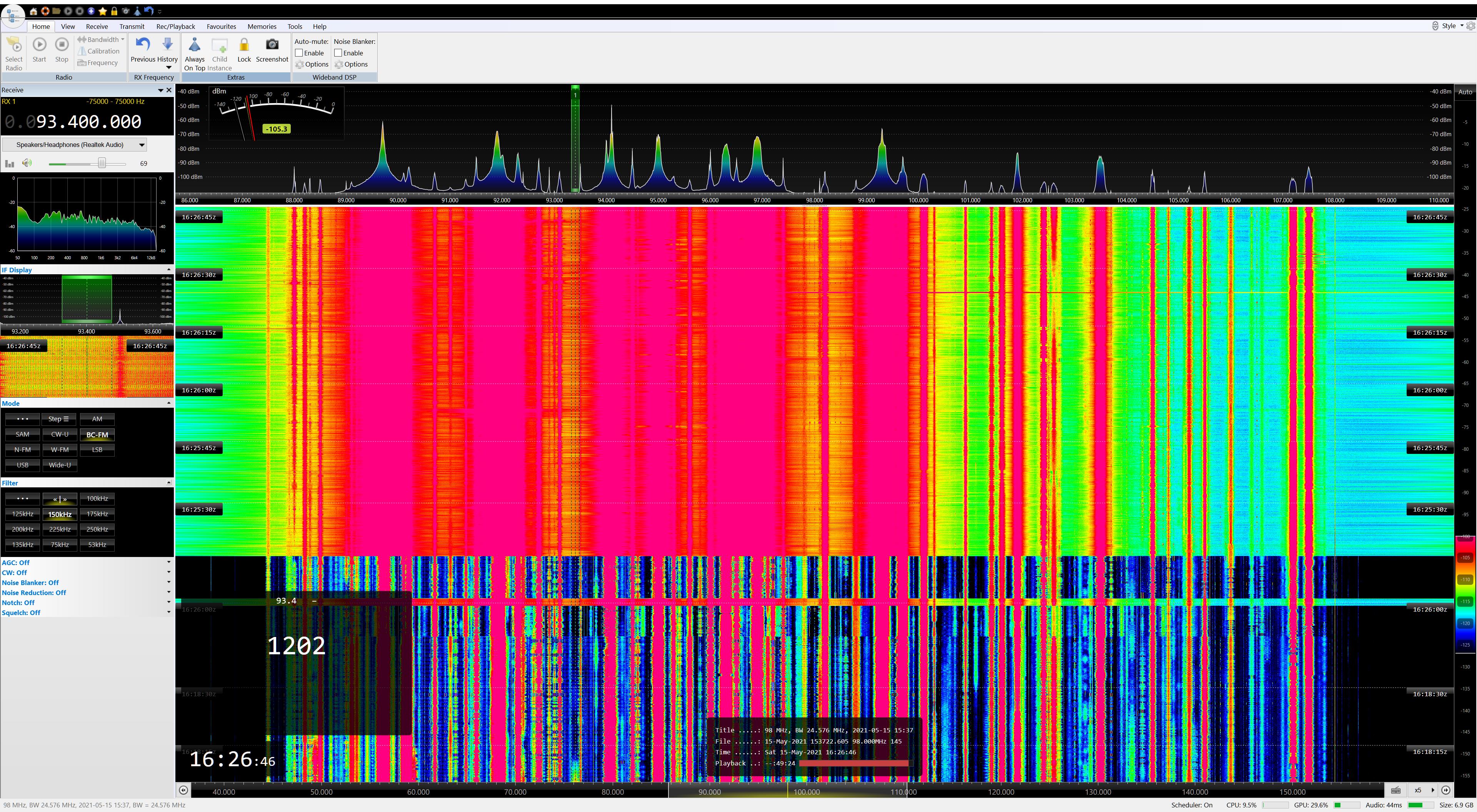Screen dimensions: 1477x812
Task: Take a Screenshot with the camera icon
Action: point(272,45)
